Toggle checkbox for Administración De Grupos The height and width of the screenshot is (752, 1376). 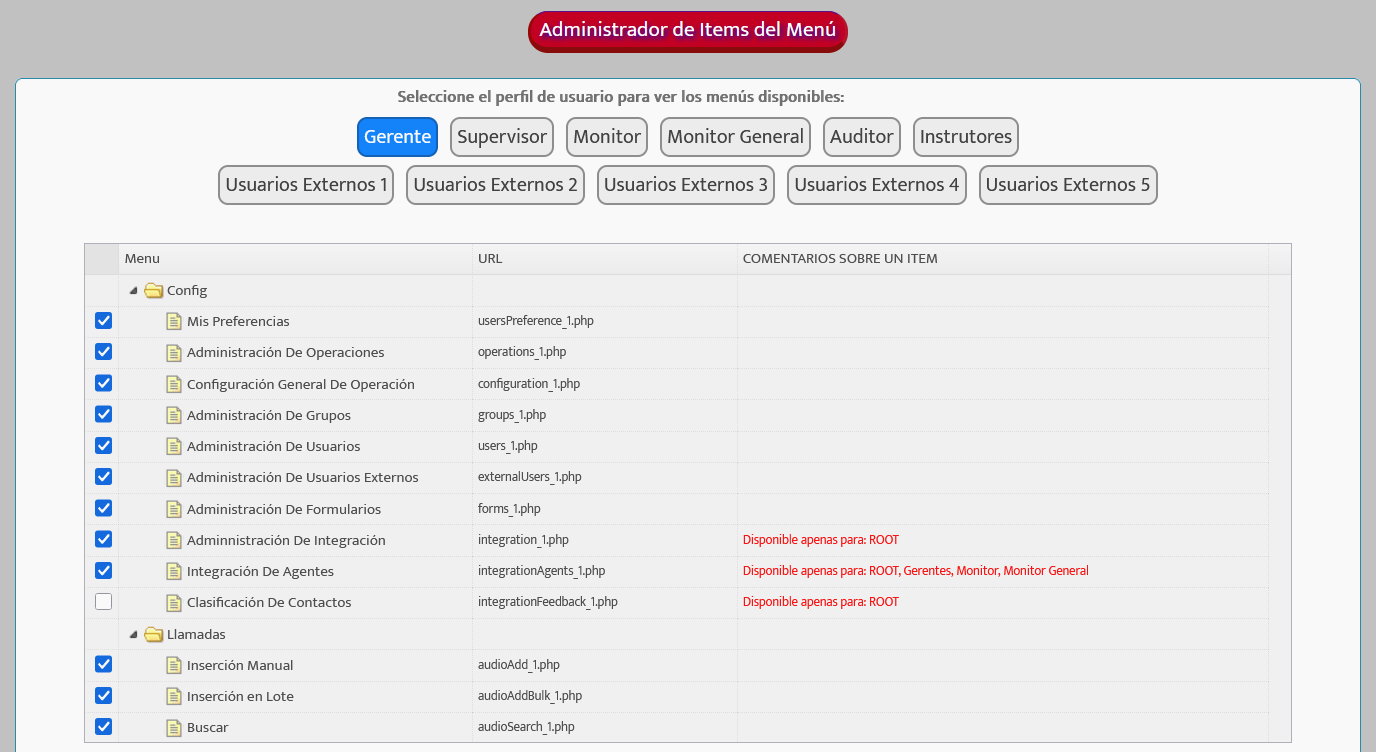(x=103, y=414)
